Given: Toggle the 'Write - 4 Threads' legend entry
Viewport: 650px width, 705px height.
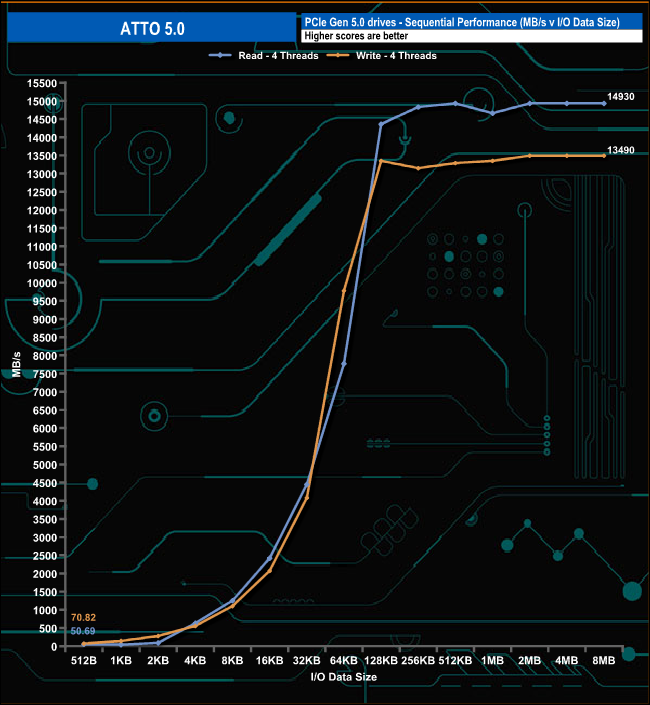Looking at the screenshot, I should pos(397,56).
